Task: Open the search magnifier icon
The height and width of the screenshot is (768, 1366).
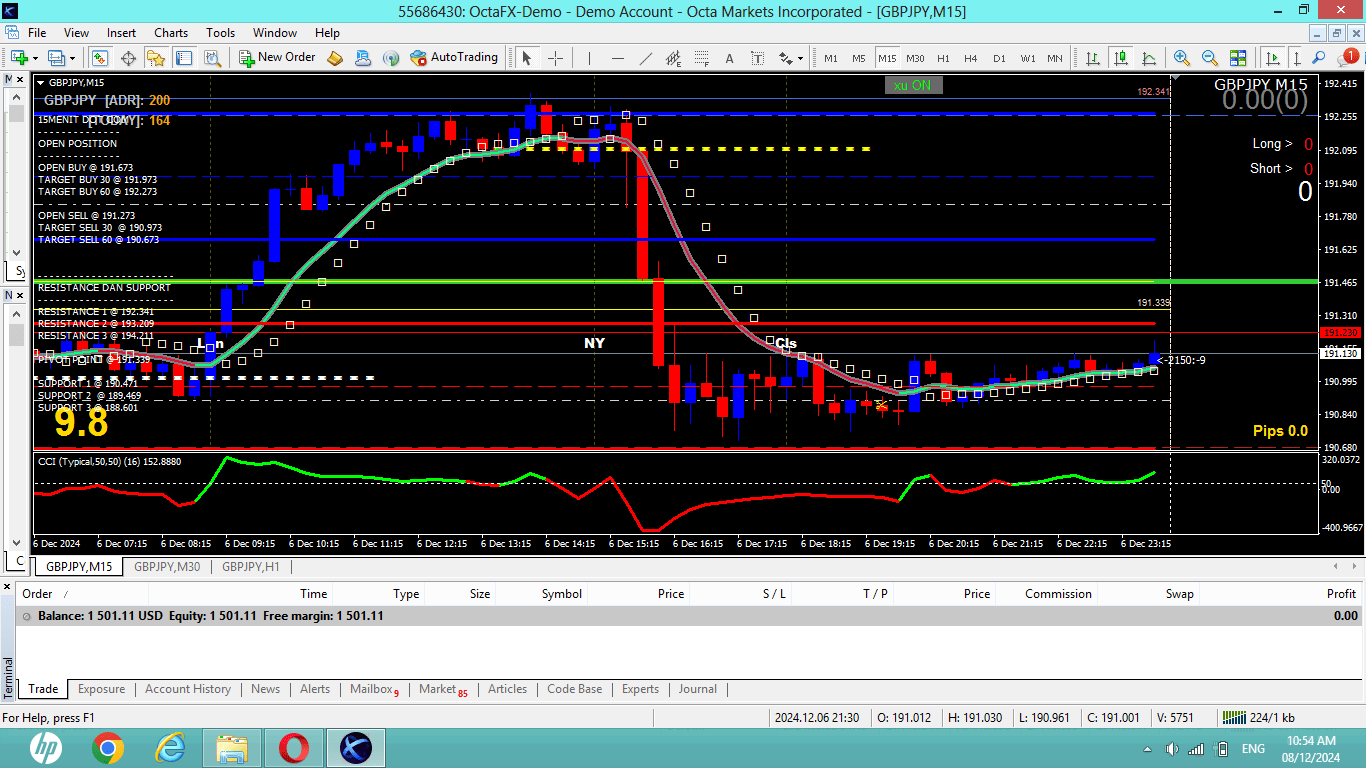Action: click(x=1320, y=58)
